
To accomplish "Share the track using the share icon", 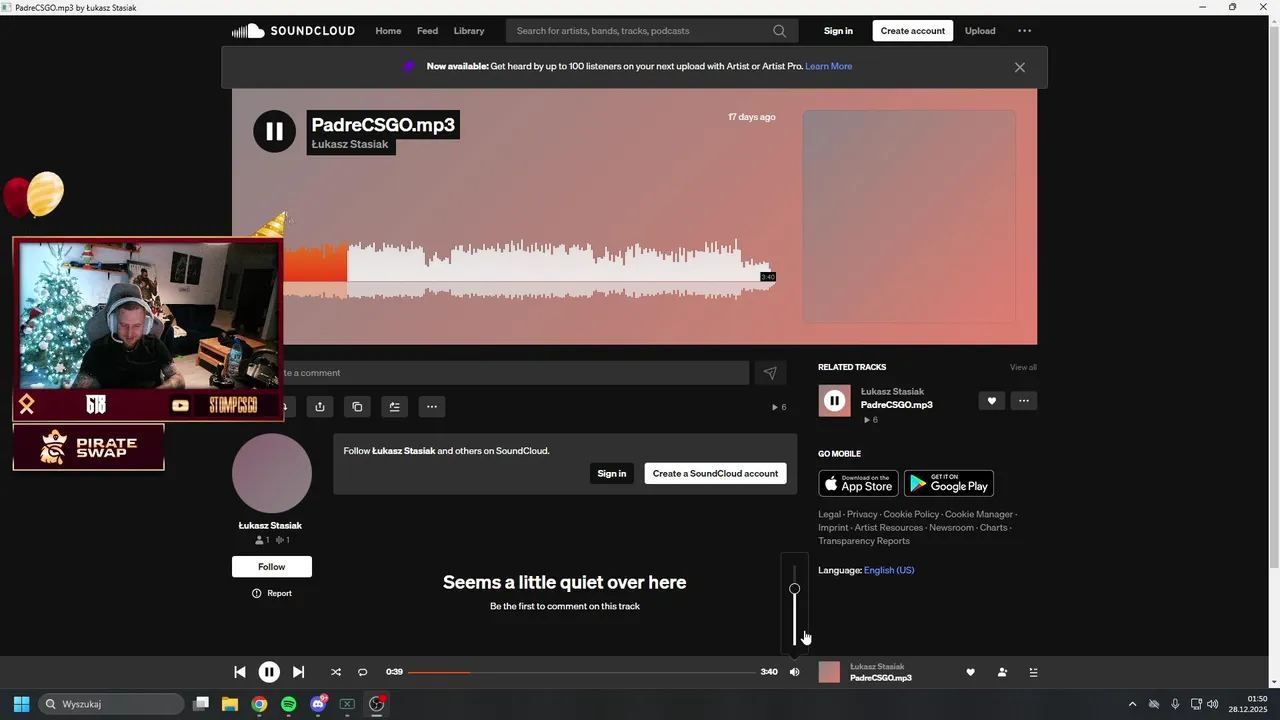I will pos(320,407).
